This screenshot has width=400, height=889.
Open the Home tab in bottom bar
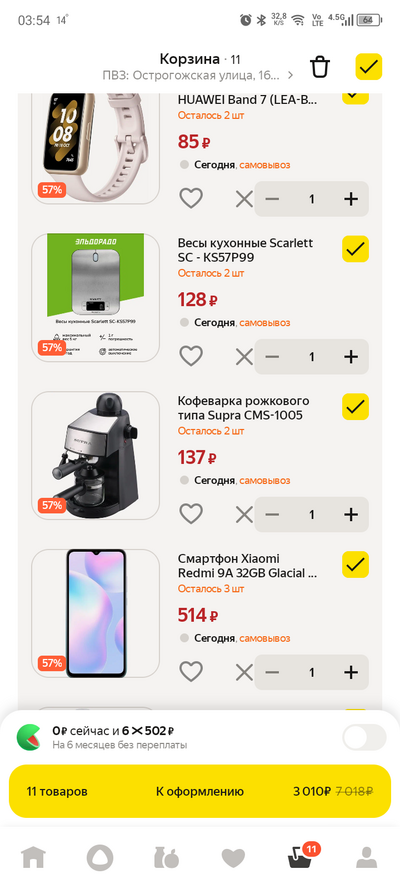(33, 857)
